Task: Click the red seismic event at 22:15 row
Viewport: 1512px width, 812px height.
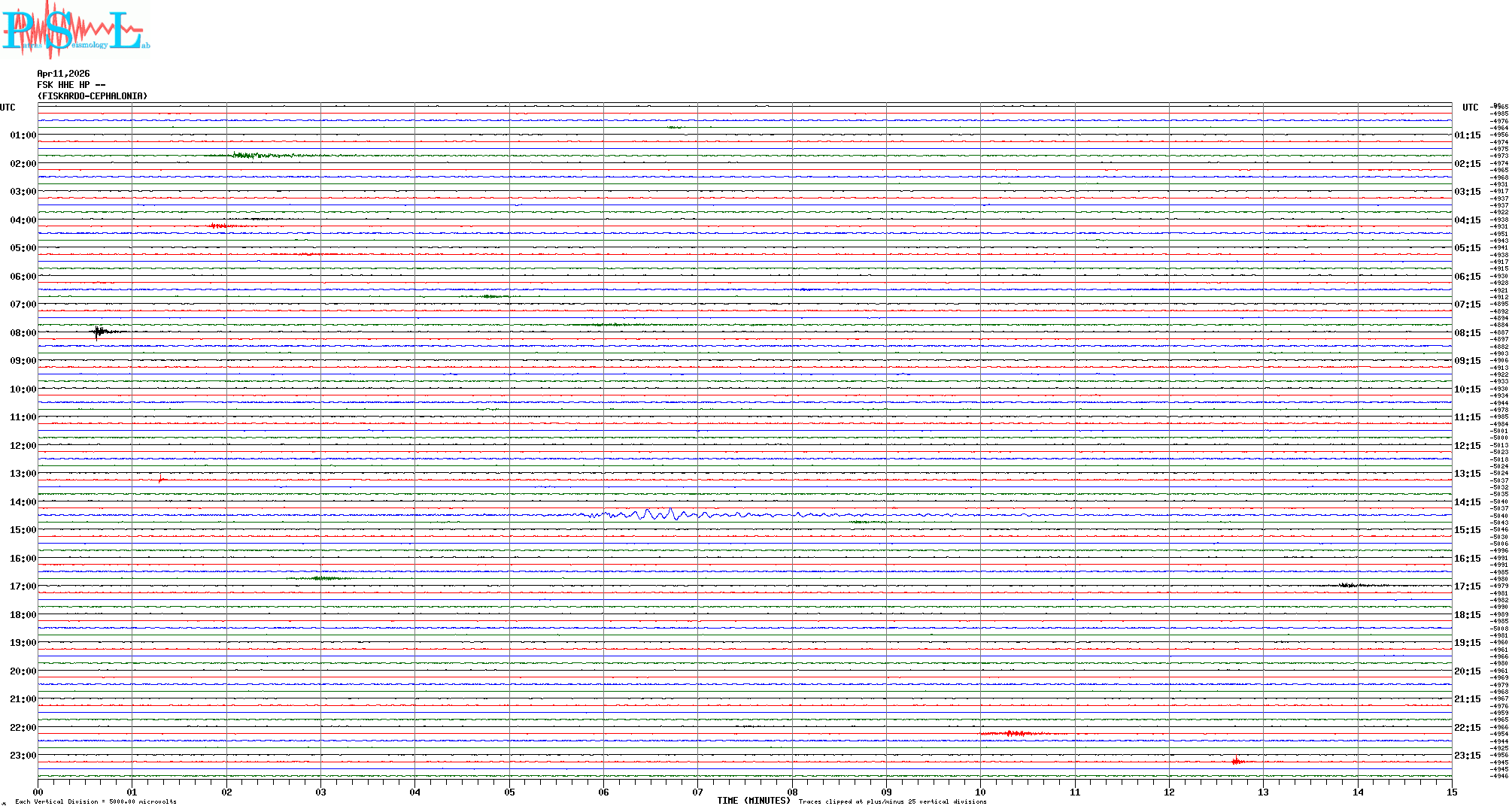Action: tap(1016, 733)
